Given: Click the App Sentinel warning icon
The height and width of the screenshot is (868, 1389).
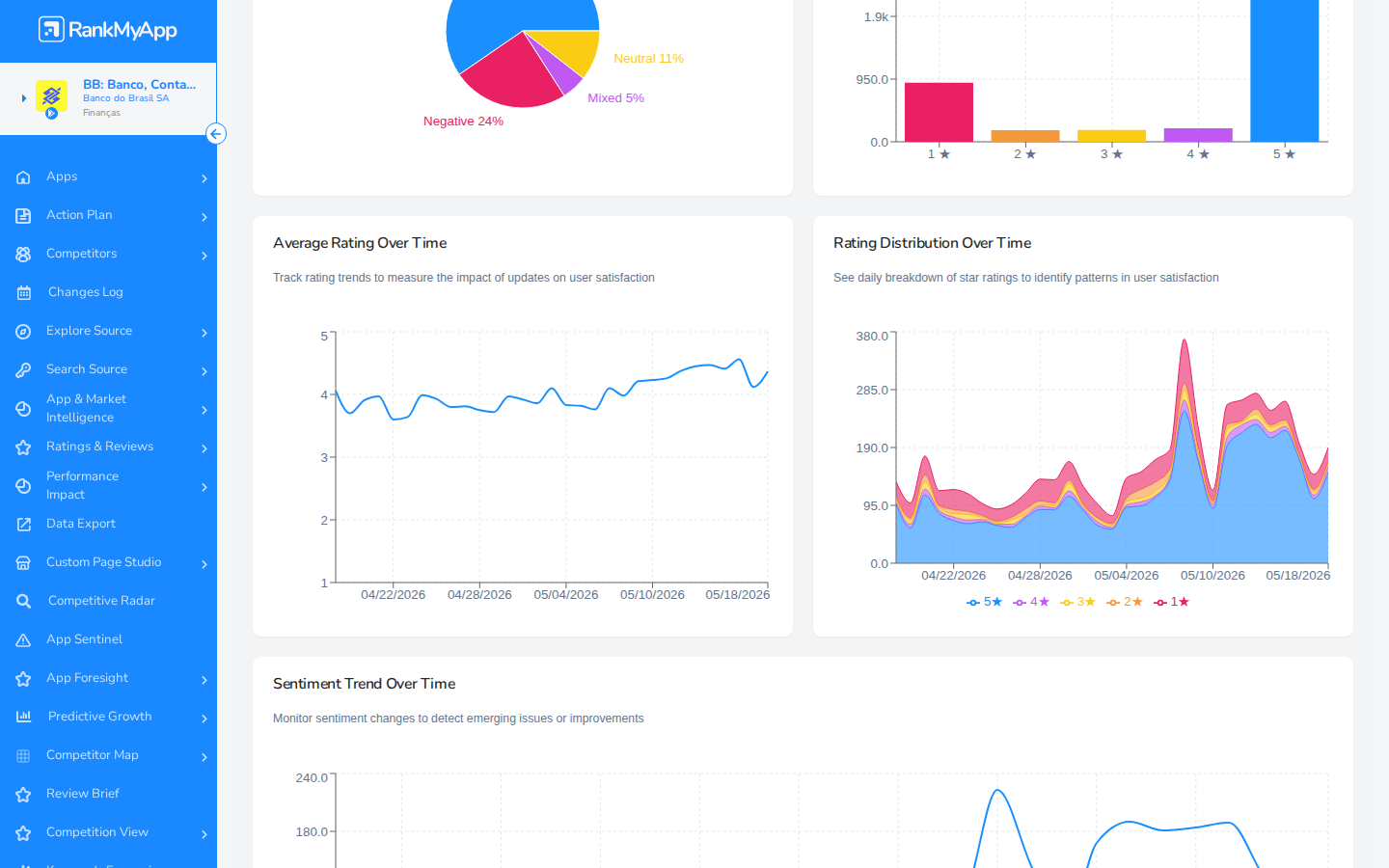Looking at the screenshot, I should pyautogui.click(x=23, y=640).
